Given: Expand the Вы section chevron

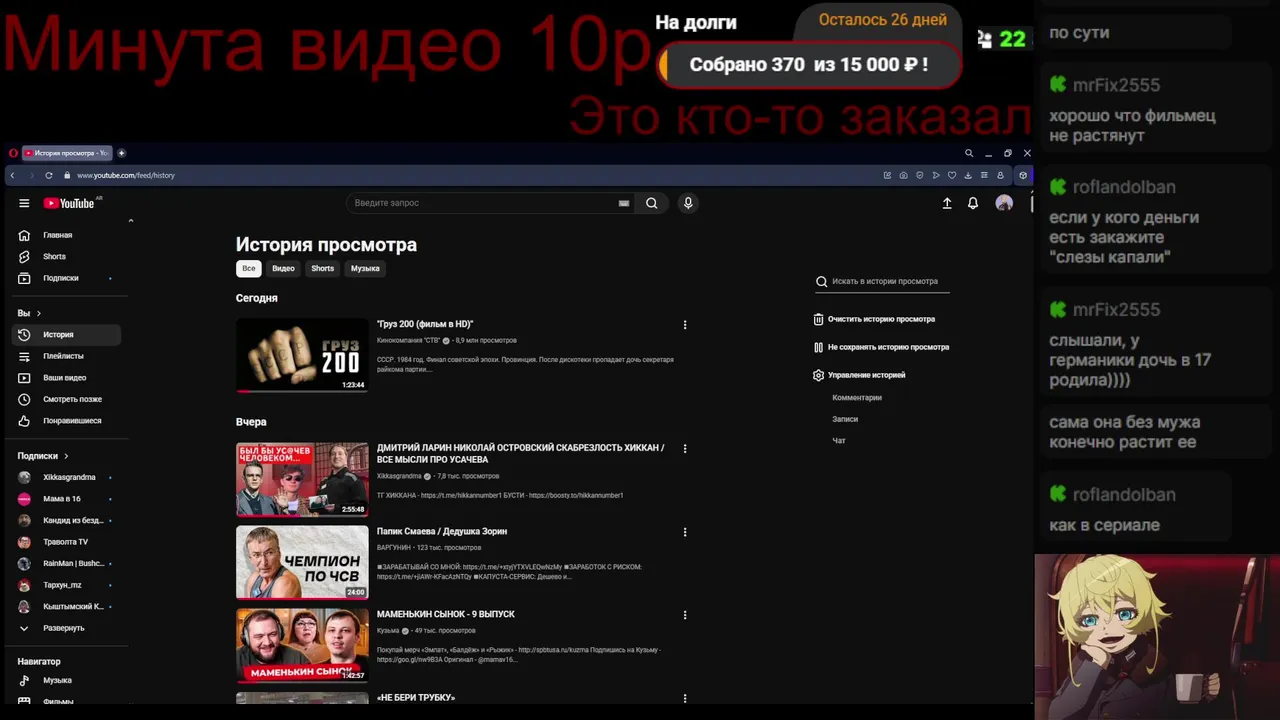Looking at the screenshot, I should [x=39, y=313].
